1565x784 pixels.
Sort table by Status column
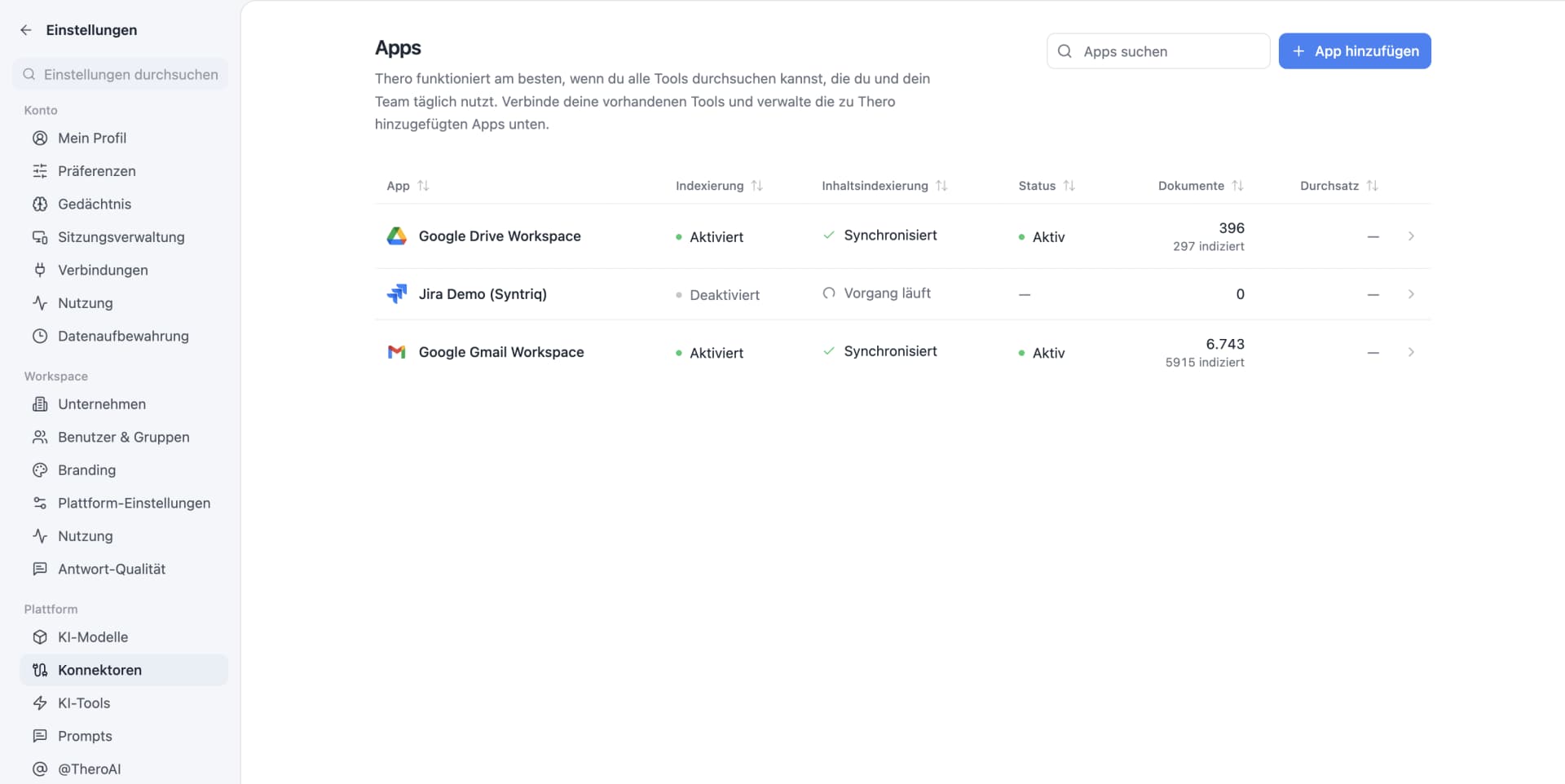(x=1047, y=186)
